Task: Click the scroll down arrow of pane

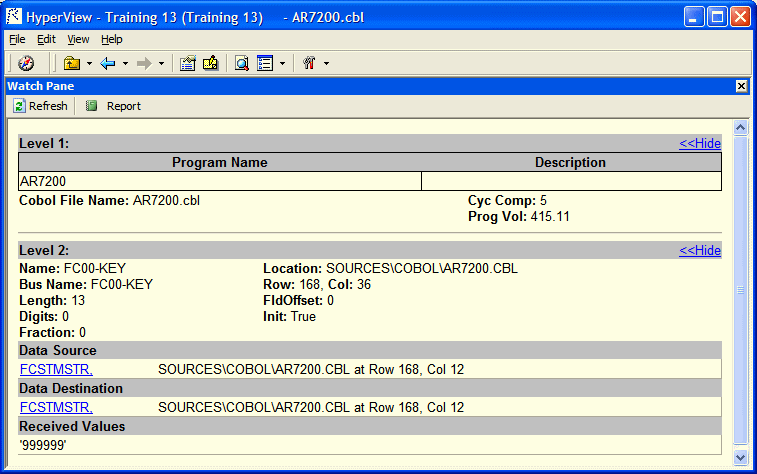Action: tap(741, 456)
